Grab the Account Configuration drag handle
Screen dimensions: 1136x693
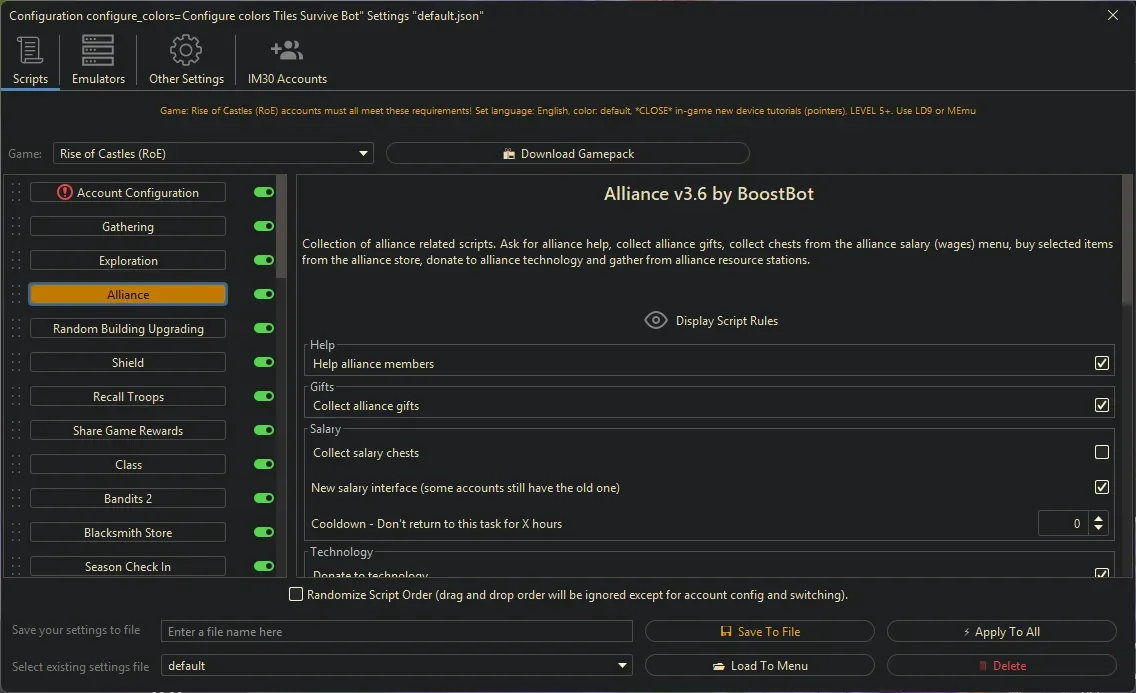[x=16, y=193]
